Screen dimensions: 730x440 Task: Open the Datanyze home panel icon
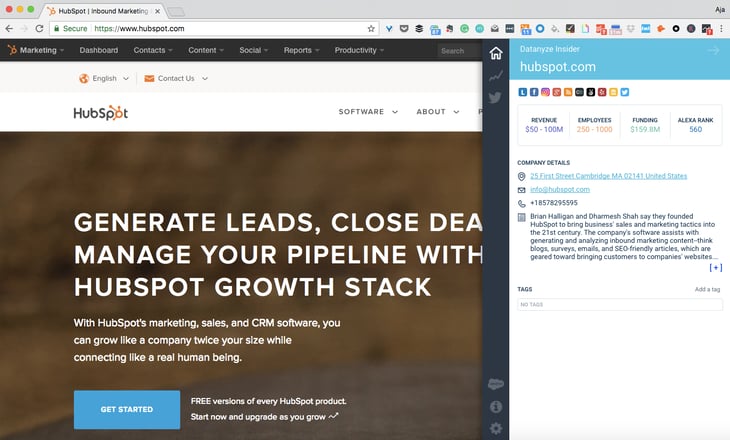[x=496, y=53]
